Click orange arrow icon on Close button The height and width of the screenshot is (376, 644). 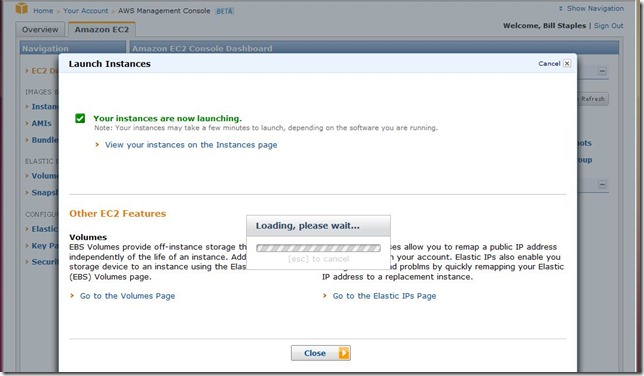(344, 353)
